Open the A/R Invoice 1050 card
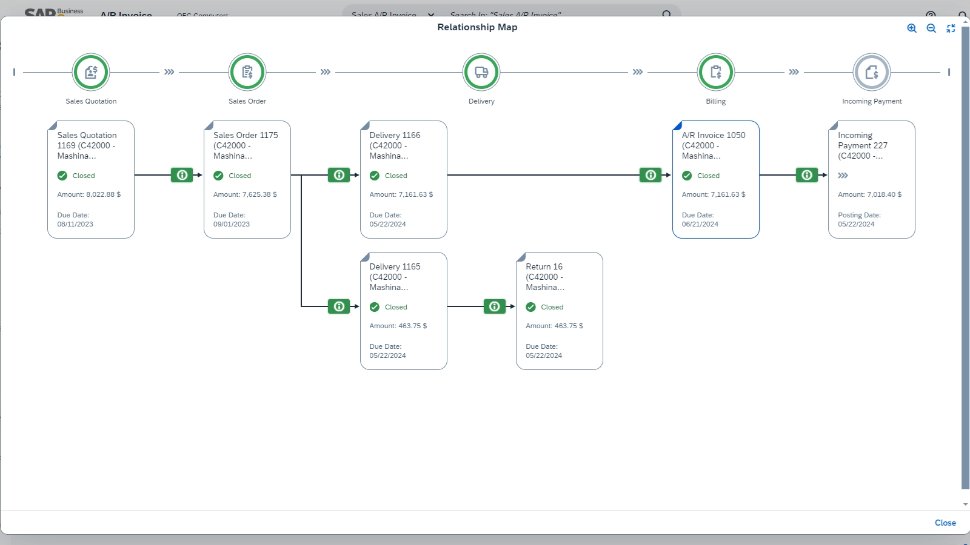Viewport: 970px width, 545px height. 715,180
